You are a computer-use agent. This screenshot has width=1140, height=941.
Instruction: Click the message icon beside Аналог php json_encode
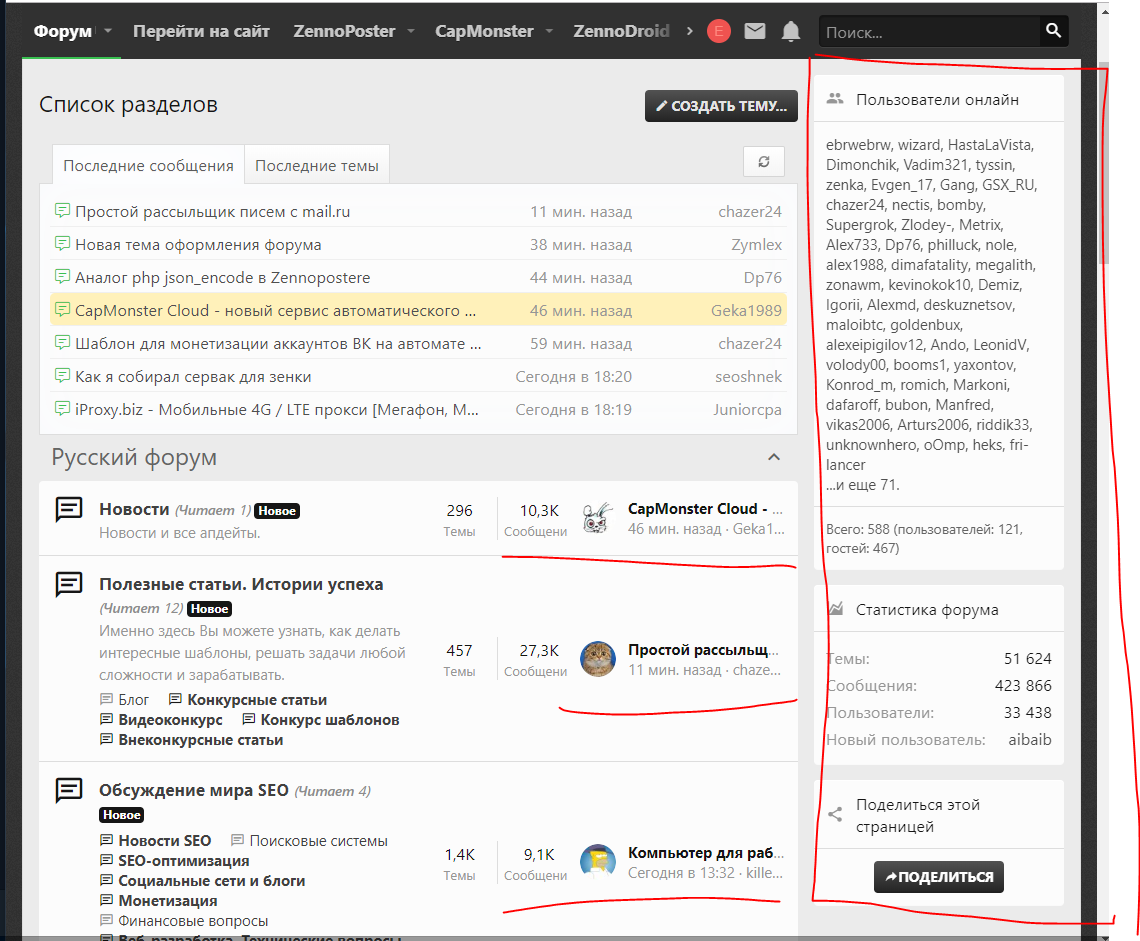click(x=63, y=276)
